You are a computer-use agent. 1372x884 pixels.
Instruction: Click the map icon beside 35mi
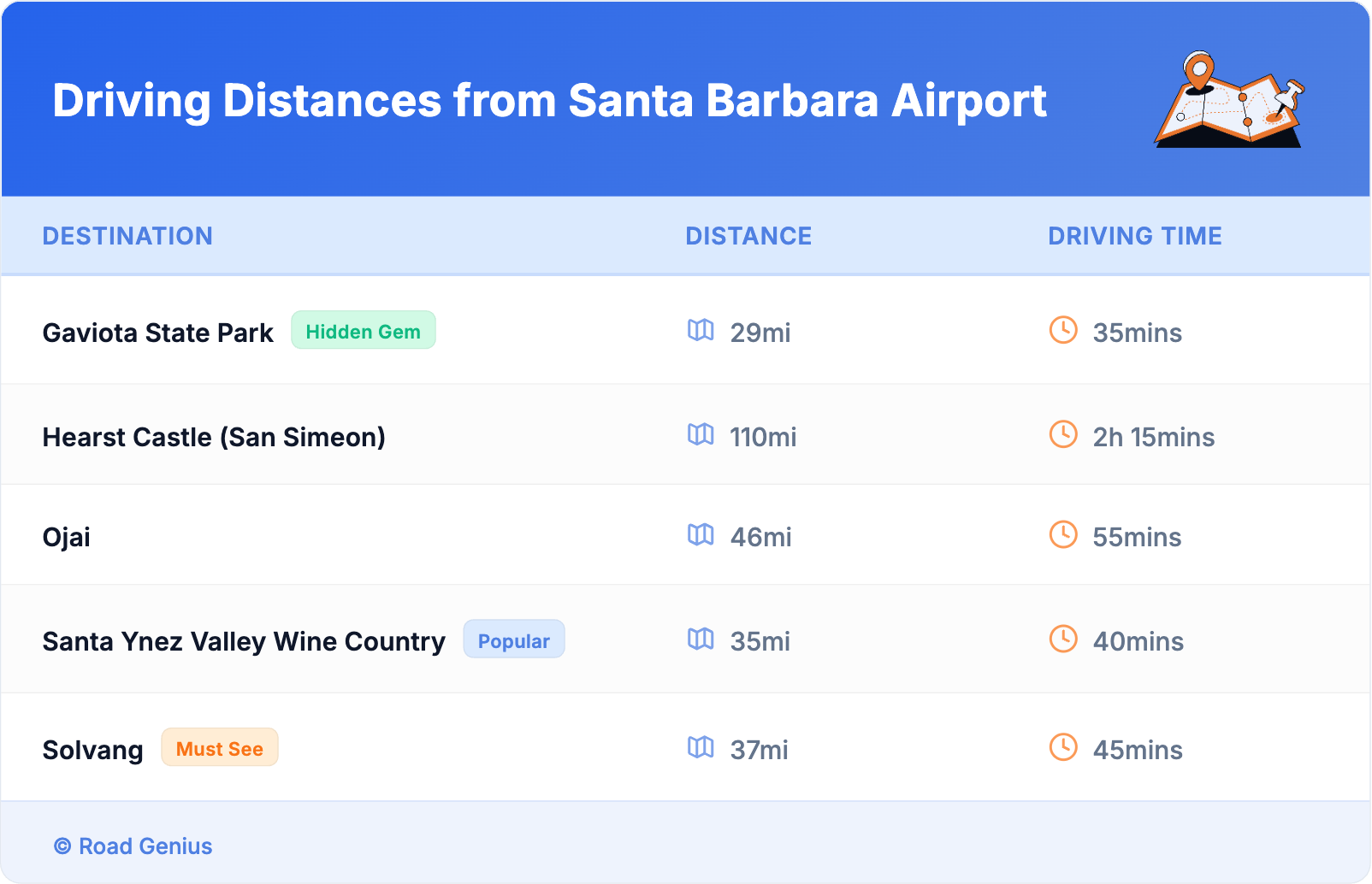click(701, 639)
